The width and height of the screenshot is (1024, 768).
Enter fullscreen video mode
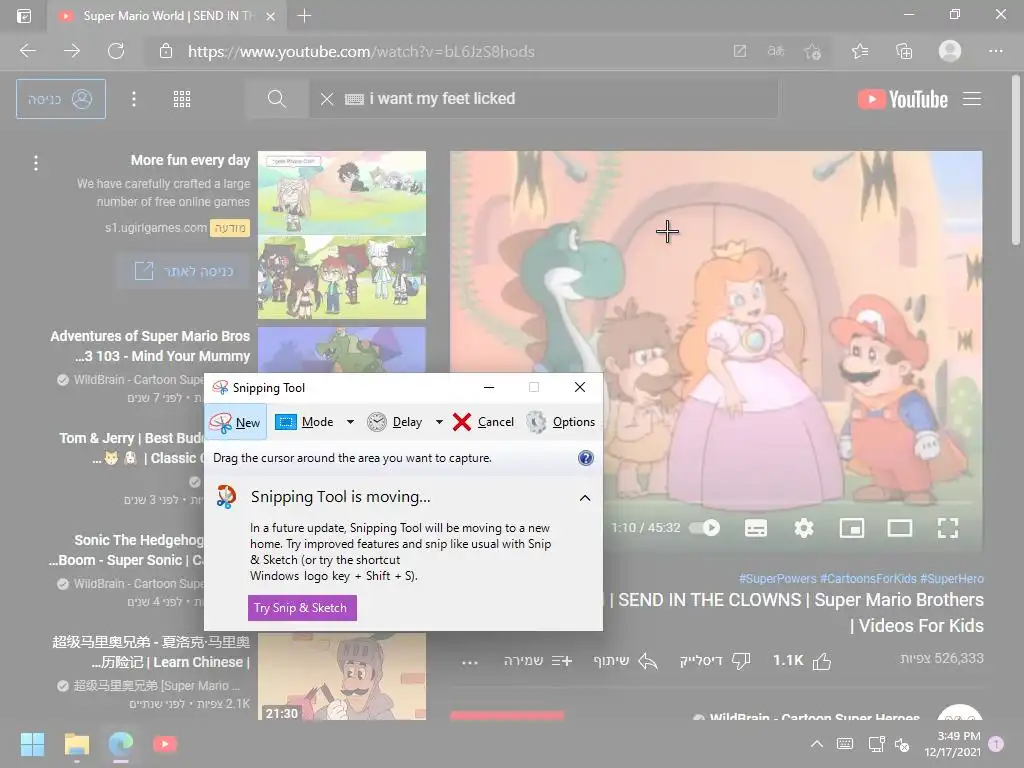pos(948,528)
